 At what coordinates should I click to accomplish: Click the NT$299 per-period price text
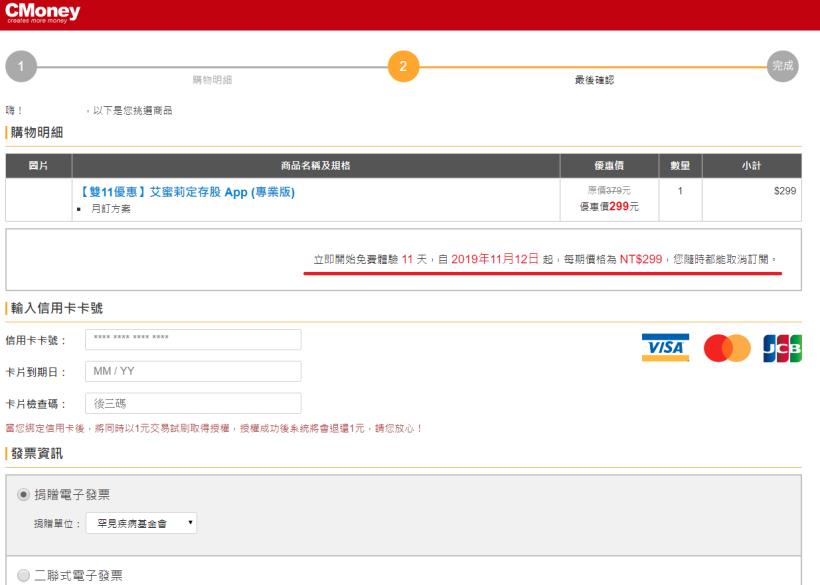[641, 259]
